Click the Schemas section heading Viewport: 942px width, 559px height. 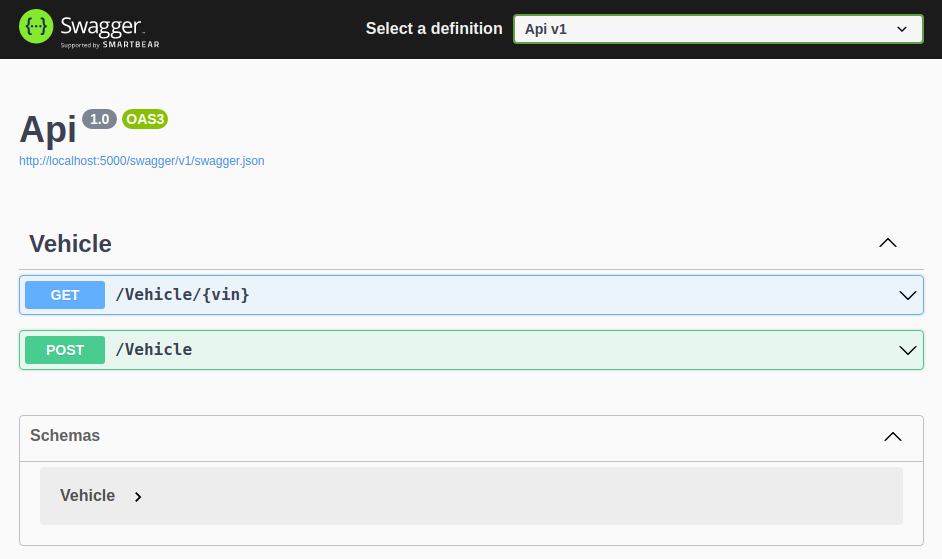[x=65, y=436]
